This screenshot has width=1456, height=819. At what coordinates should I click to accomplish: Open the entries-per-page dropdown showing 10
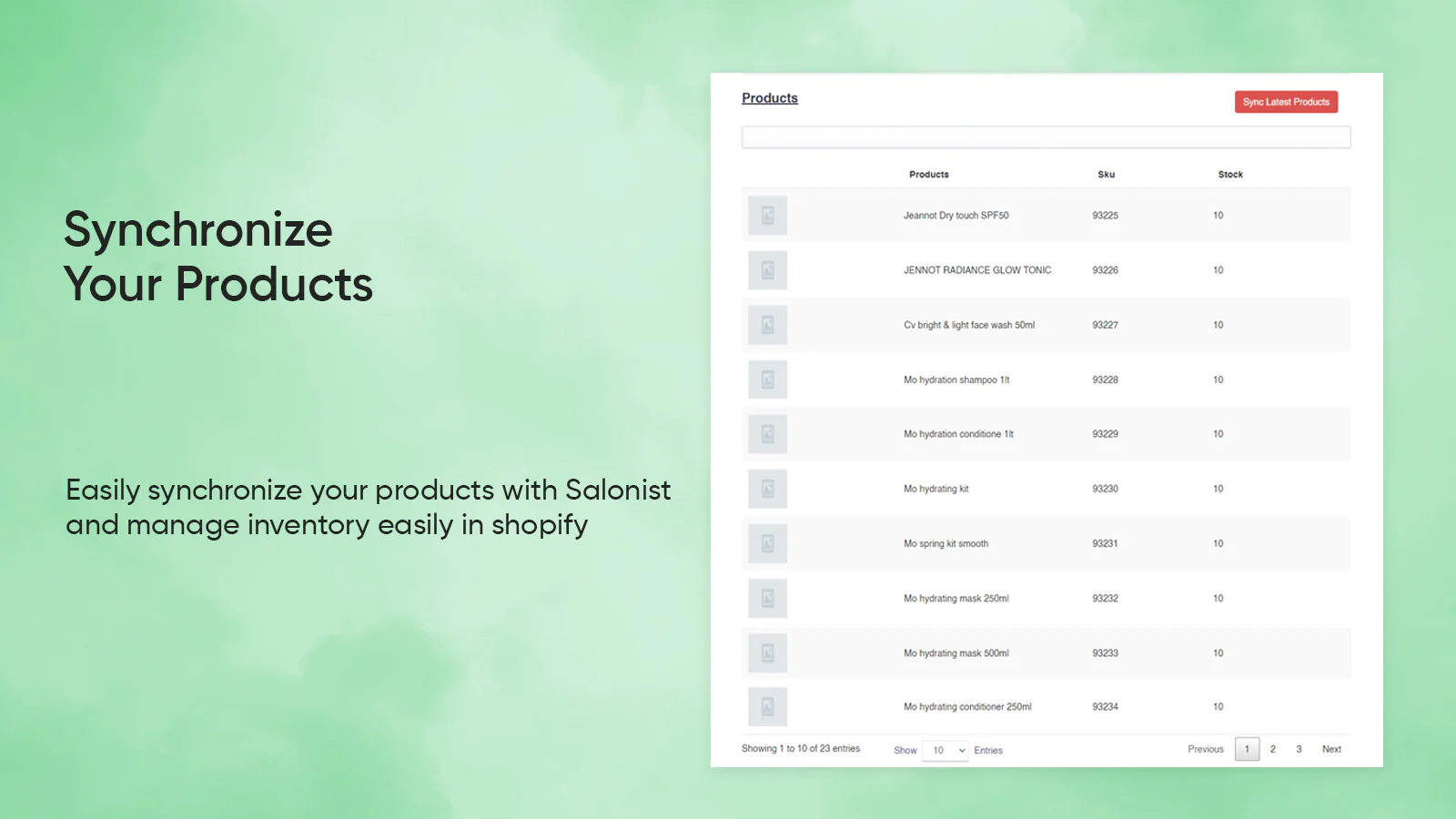tap(945, 751)
